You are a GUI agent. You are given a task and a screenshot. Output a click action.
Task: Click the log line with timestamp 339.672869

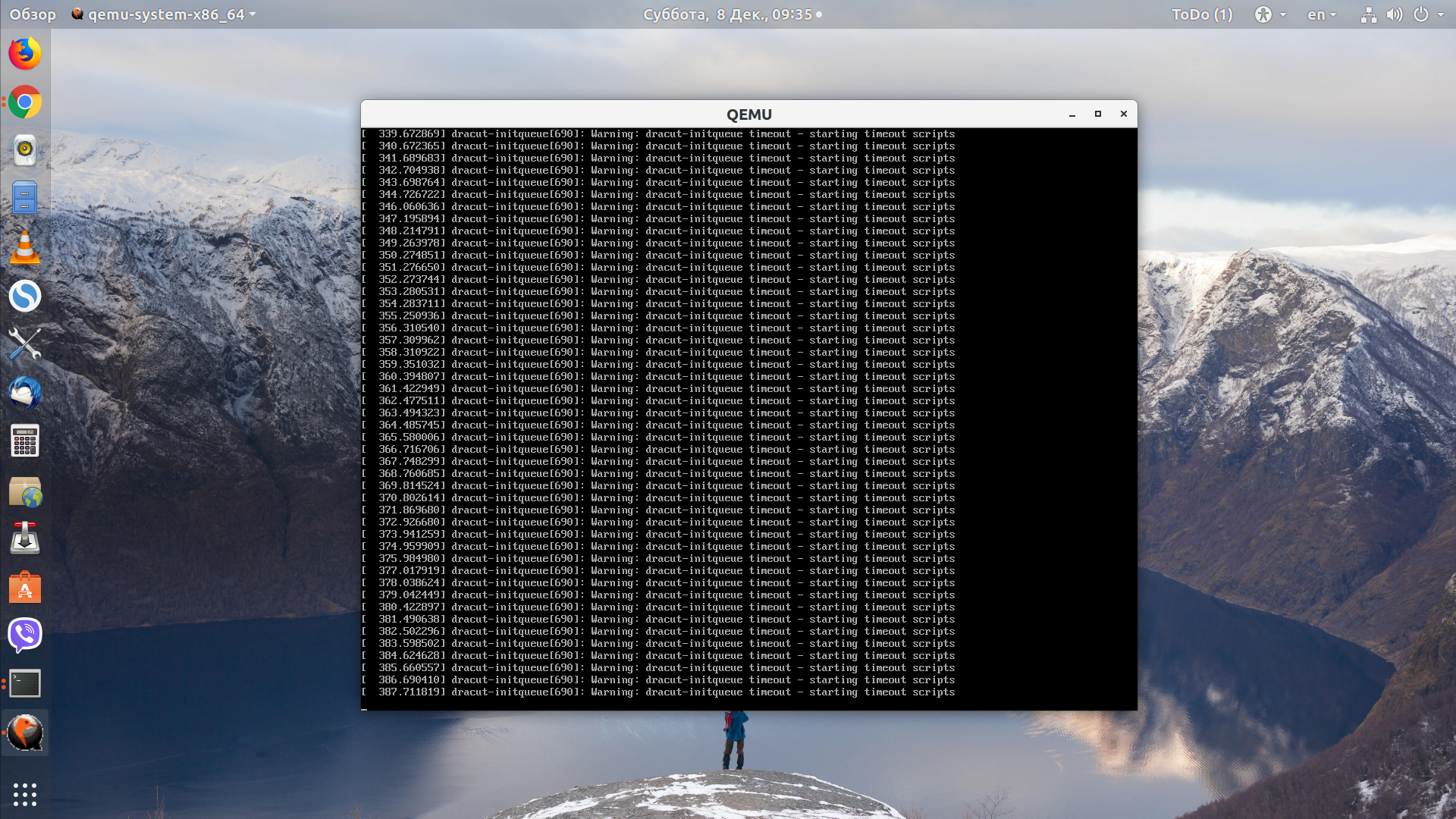click(x=658, y=134)
